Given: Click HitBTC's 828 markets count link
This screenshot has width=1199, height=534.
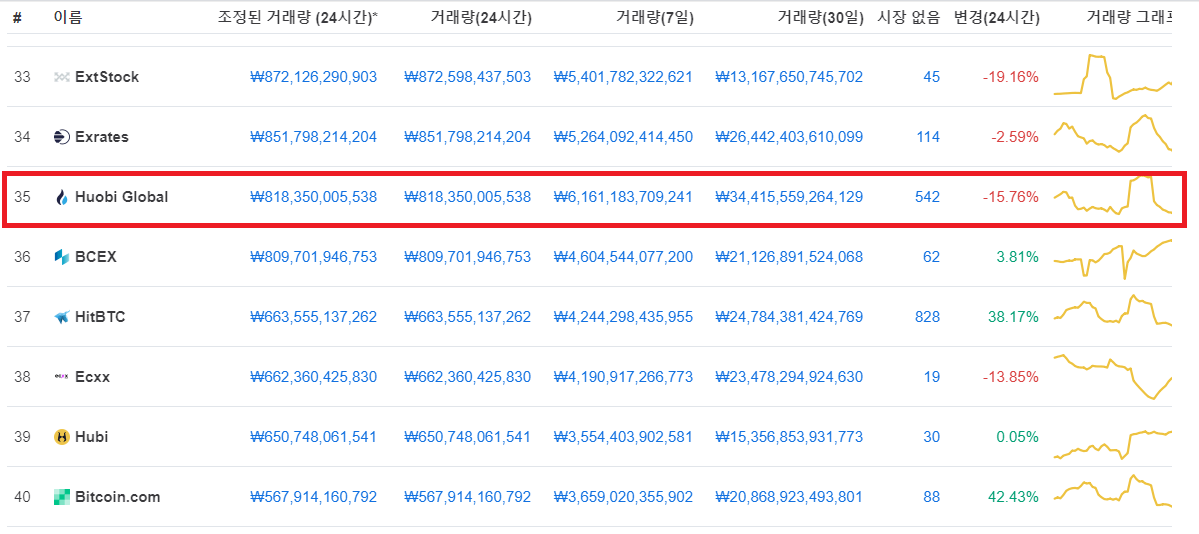Looking at the screenshot, I should [x=927, y=317].
